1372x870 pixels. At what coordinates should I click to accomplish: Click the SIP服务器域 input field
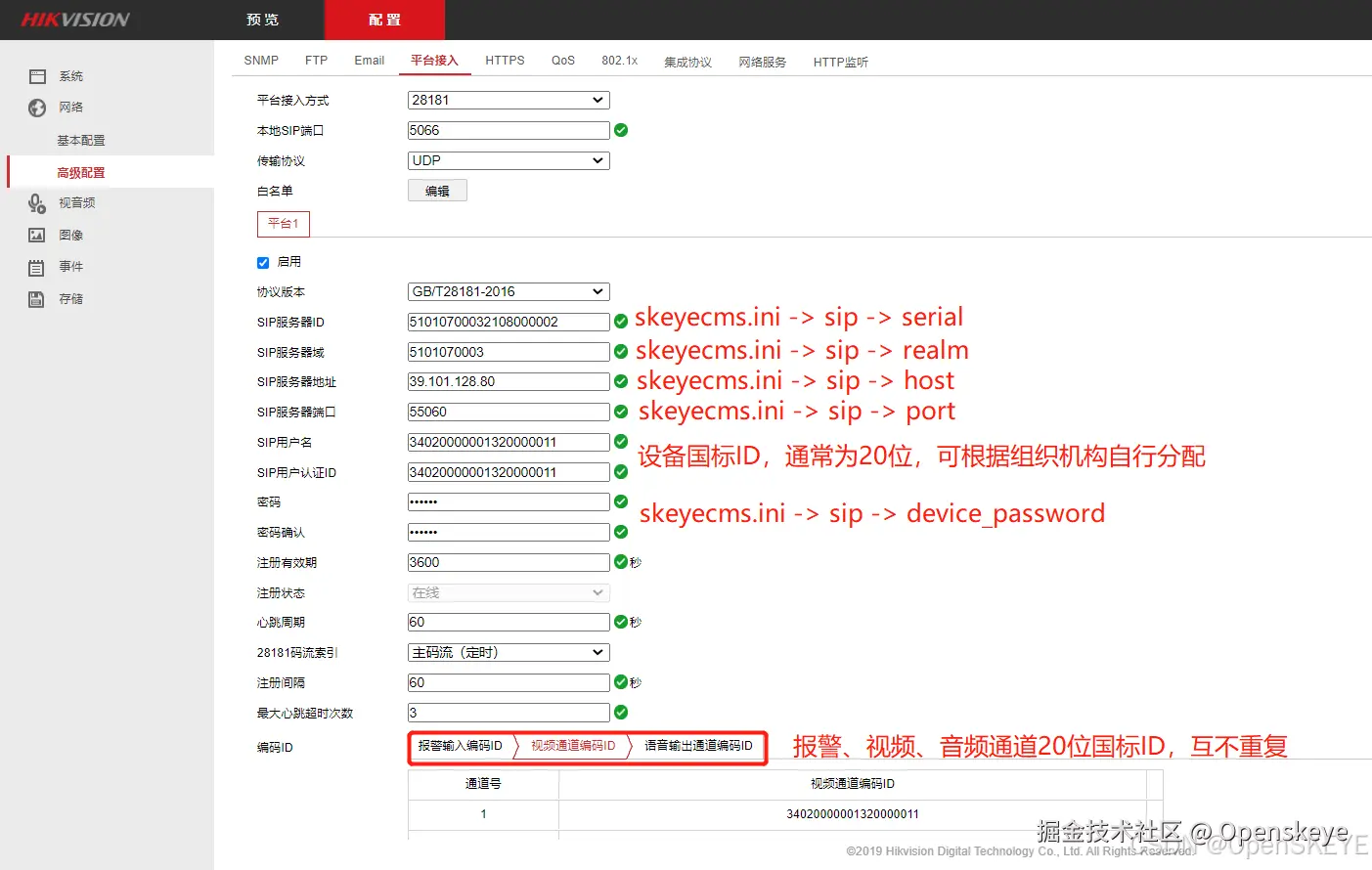coord(509,352)
